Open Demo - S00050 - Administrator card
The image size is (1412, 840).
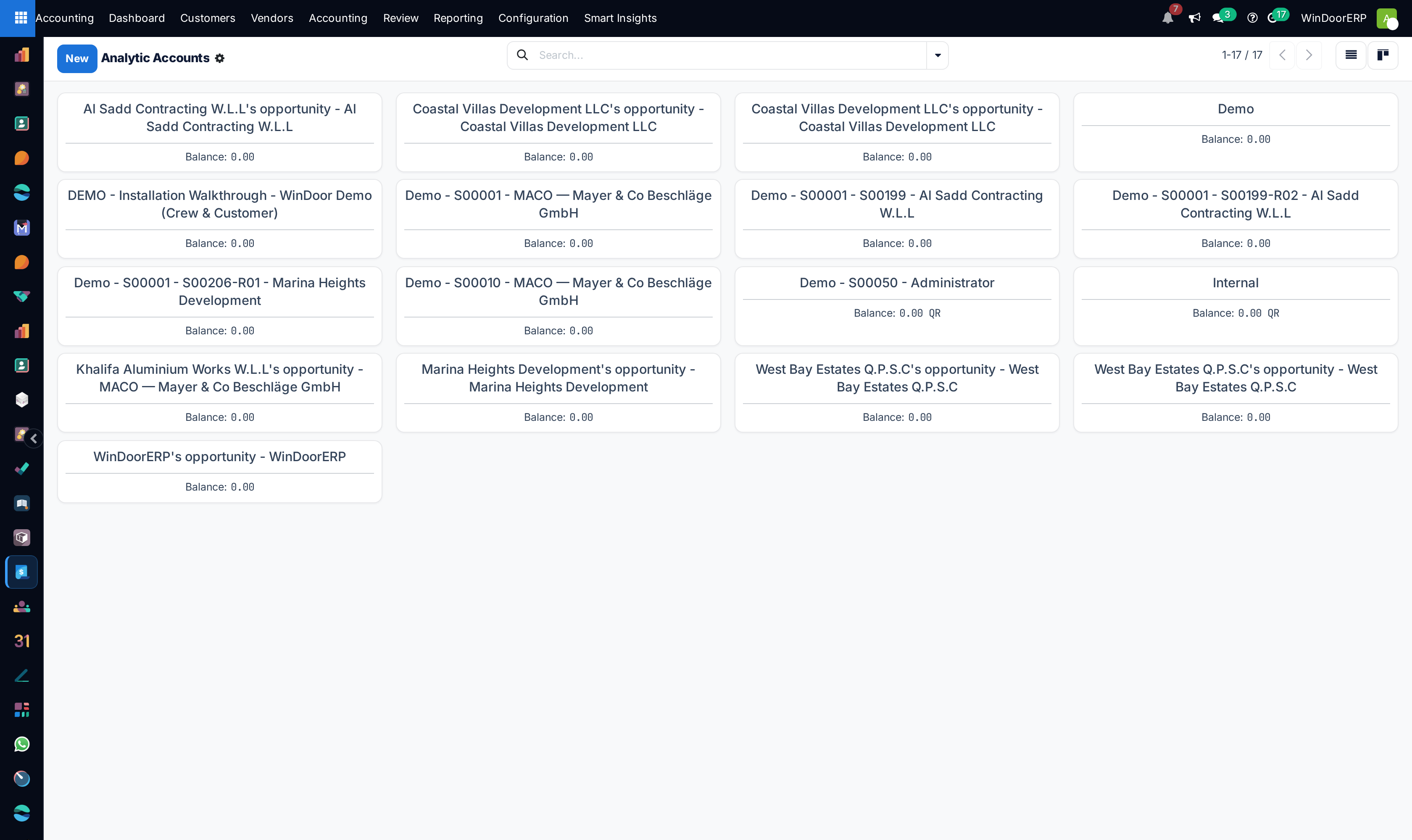pos(897,306)
